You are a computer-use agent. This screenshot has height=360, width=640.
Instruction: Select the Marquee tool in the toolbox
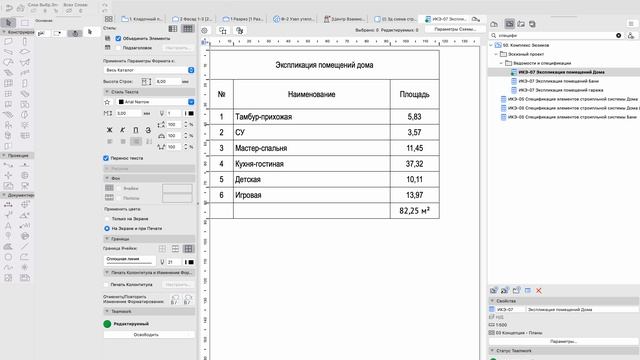(25, 22)
